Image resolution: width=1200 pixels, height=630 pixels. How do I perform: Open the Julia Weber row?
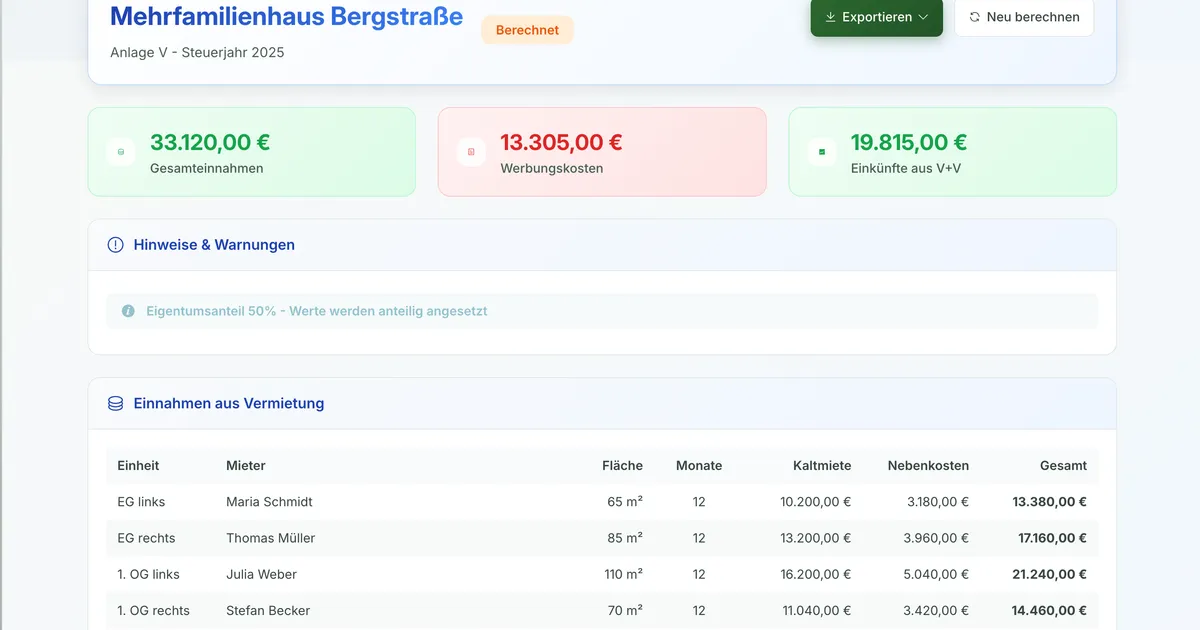click(261, 574)
